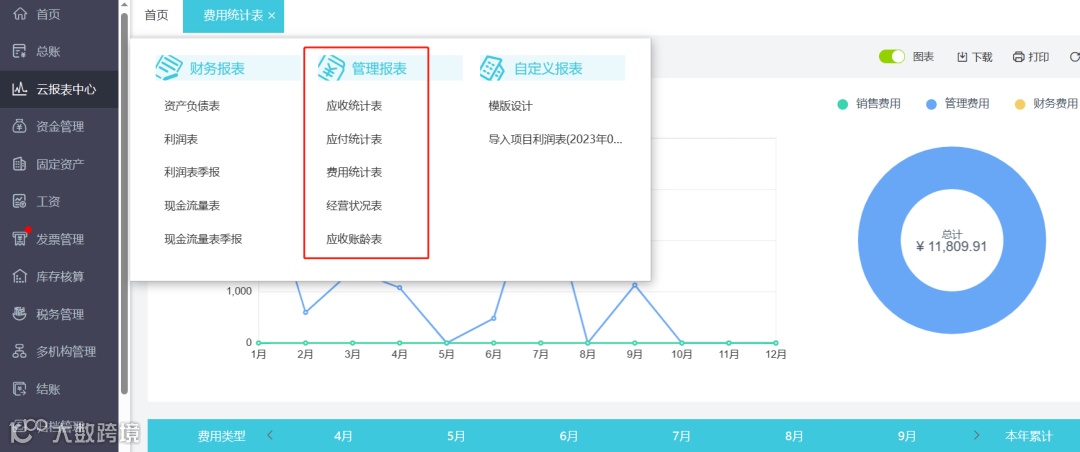Screen dimensions: 1080x452
Task: Click the 6月 column header in table
Action: pos(568,436)
